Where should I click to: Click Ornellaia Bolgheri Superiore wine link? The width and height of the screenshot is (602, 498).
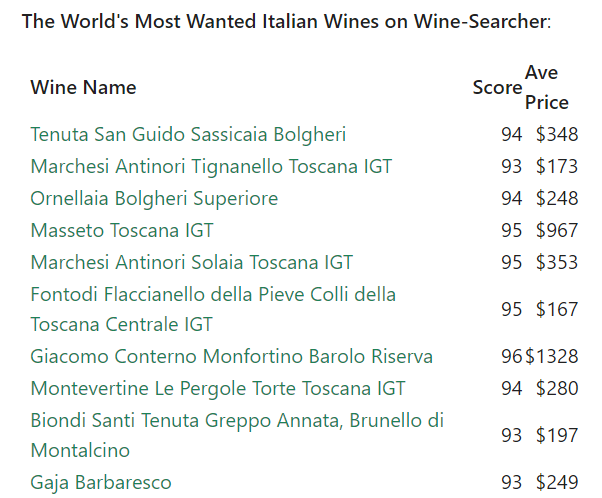coord(154,199)
